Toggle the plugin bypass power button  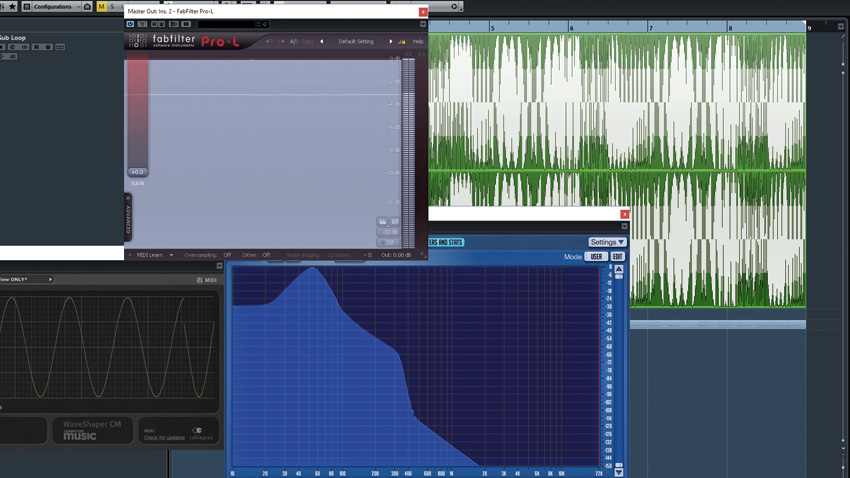130,24
